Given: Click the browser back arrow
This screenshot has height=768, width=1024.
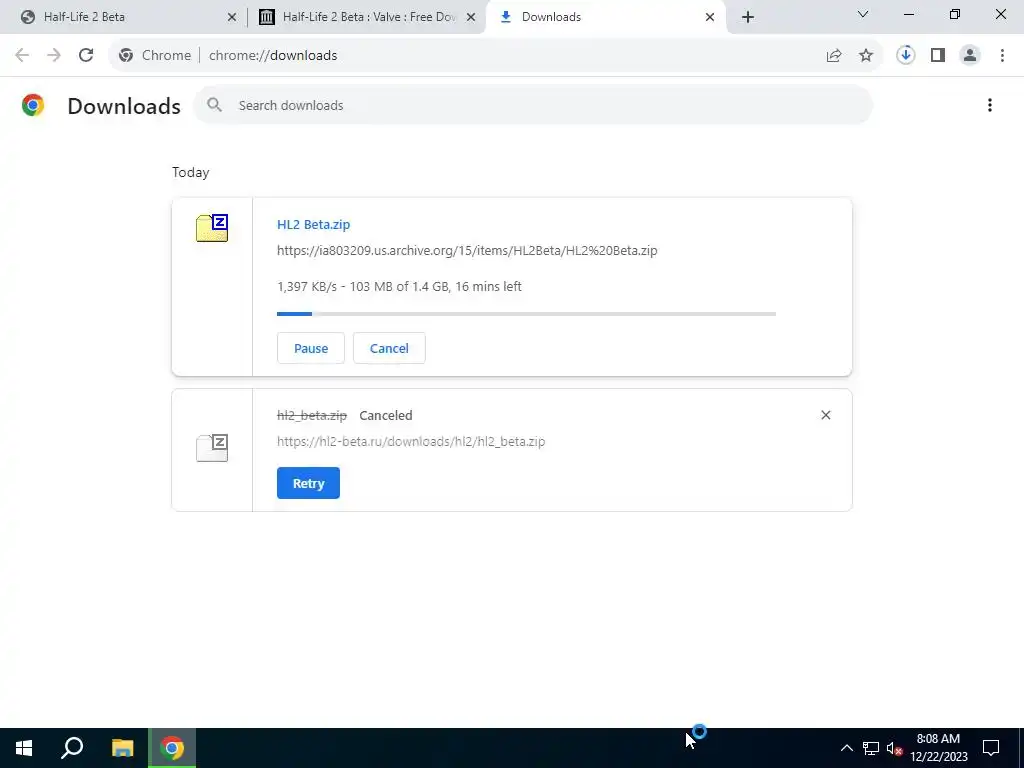Looking at the screenshot, I should coord(22,56).
